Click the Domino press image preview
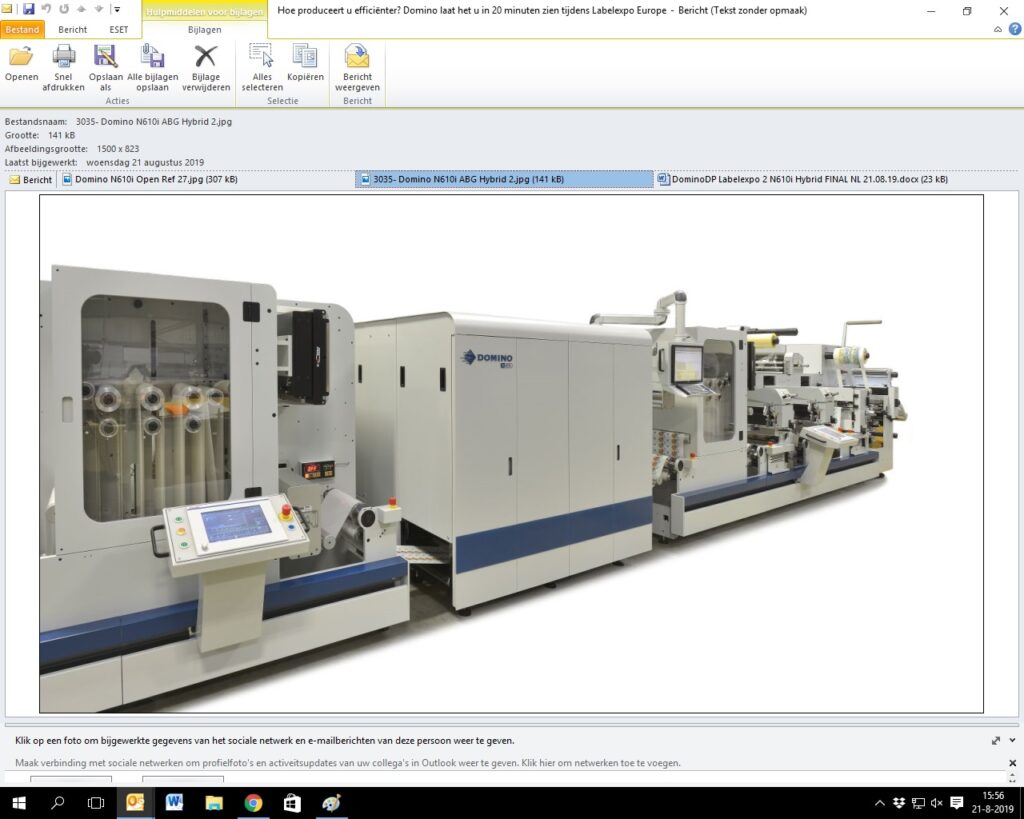 (511, 454)
